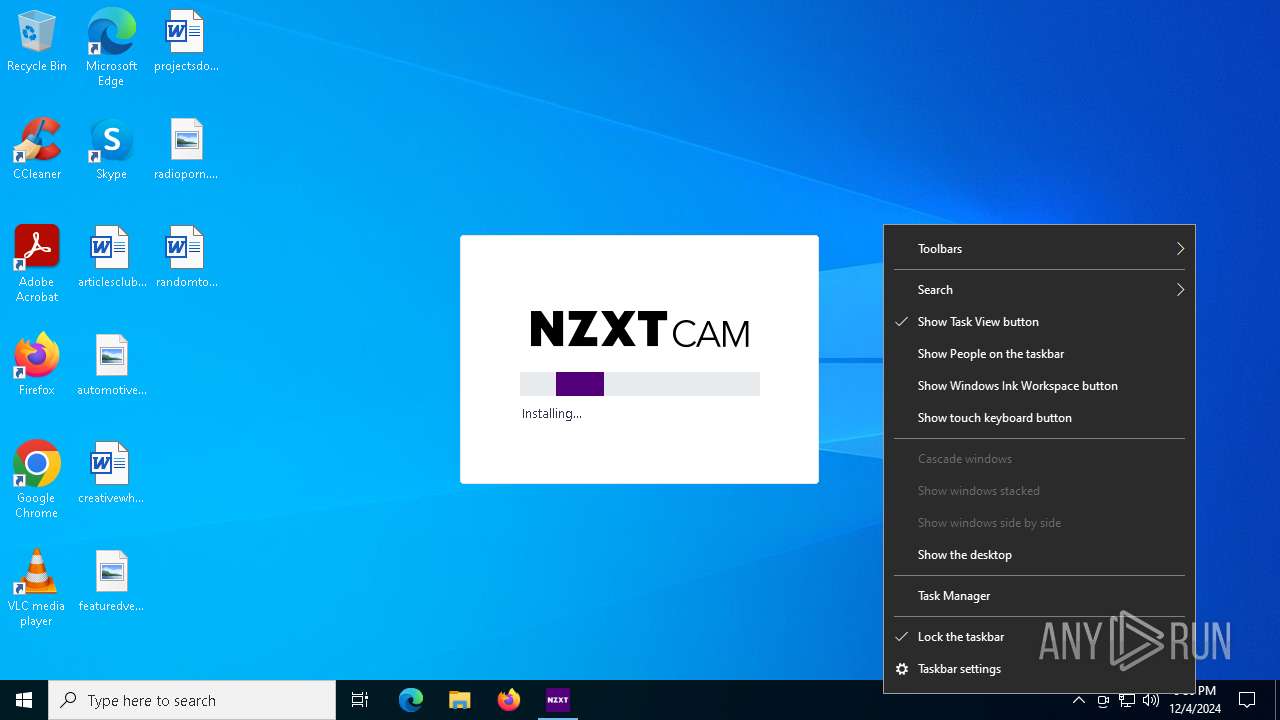Open the Windows Start menu
Image resolution: width=1280 pixels, height=720 pixels.
[24, 700]
